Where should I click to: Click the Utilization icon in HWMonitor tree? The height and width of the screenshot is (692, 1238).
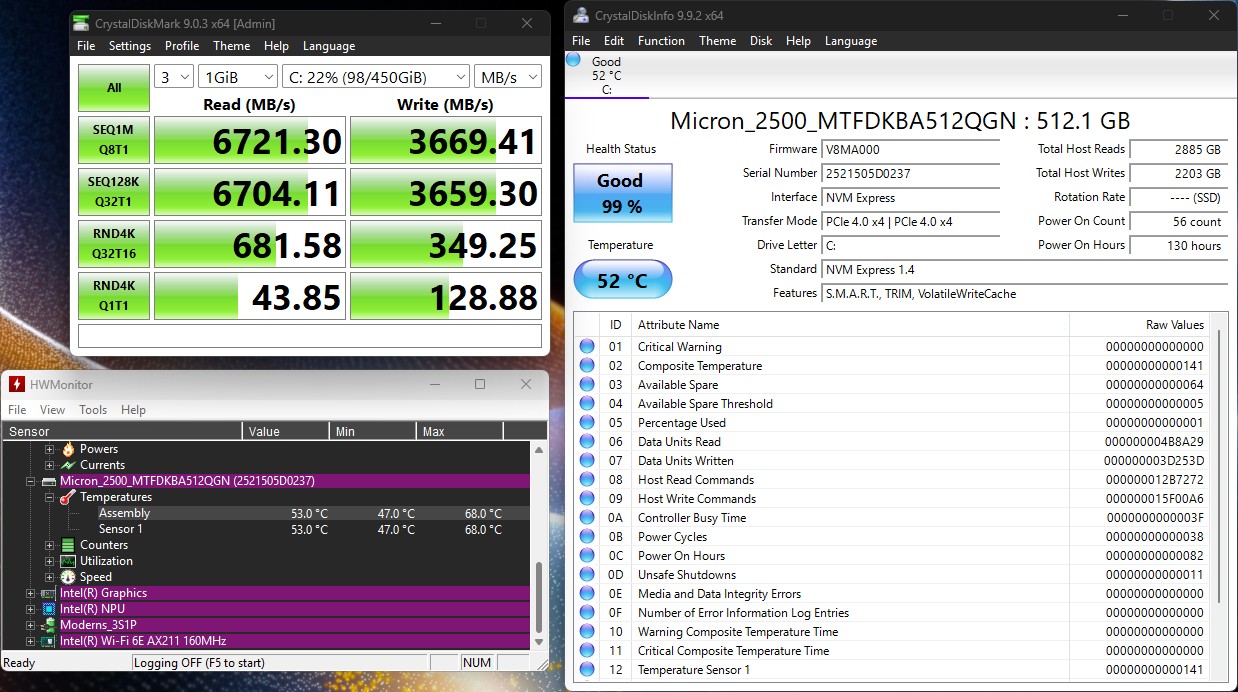[x=68, y=561]
